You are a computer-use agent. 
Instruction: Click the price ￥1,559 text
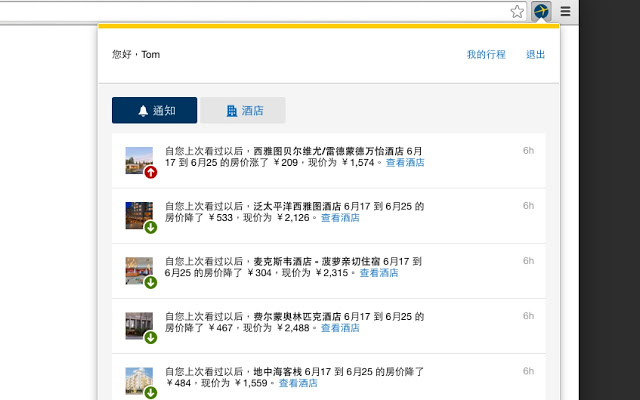pyautogui.click(x=251, y=383)
